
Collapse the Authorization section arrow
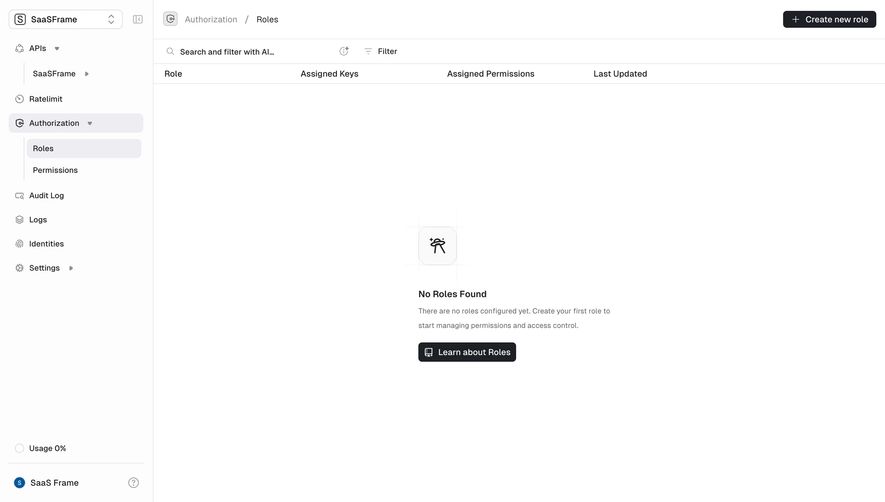(90, 123)
